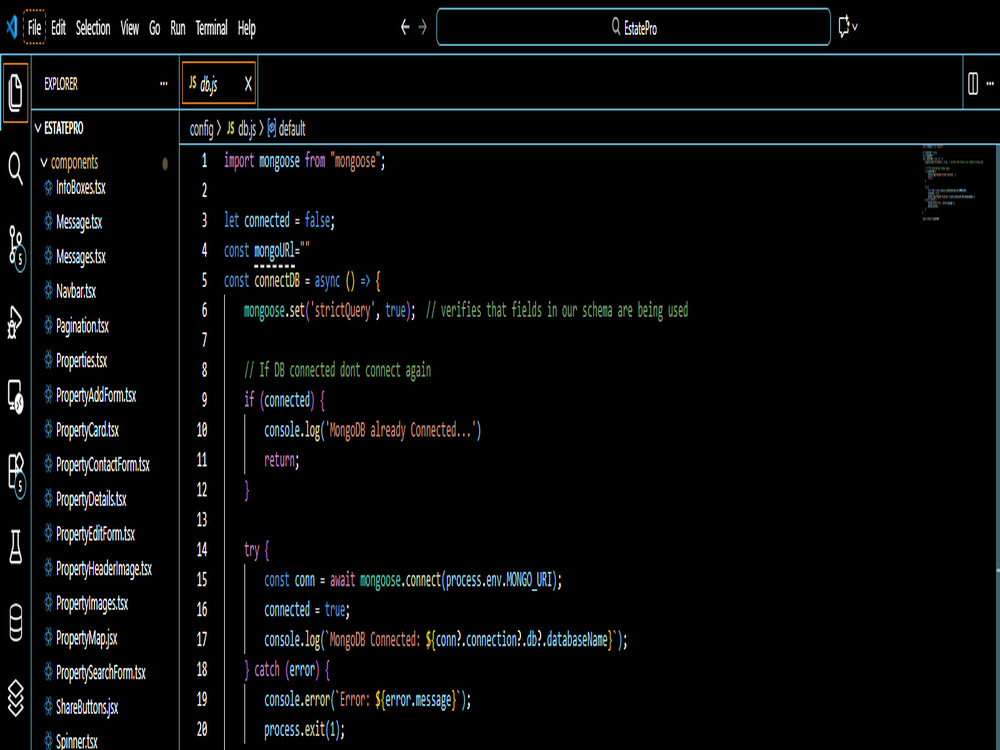The image size is (1000, 750).
Task: Click line number 14 in the gutter
Action: tap(202, 549)
